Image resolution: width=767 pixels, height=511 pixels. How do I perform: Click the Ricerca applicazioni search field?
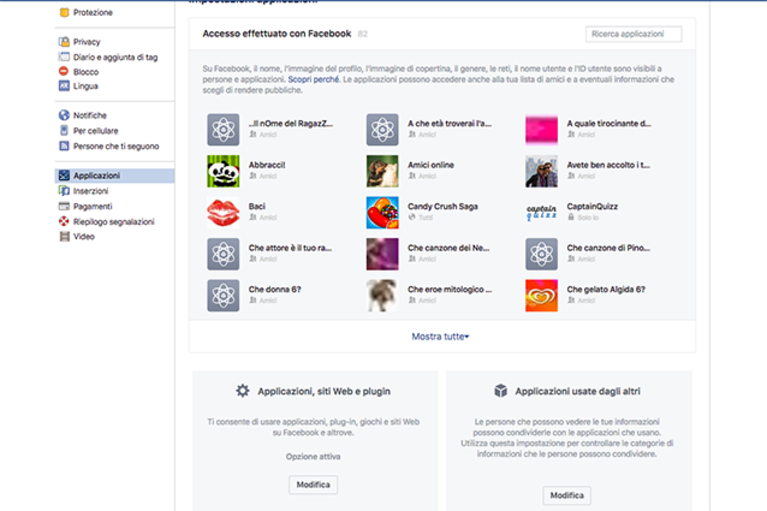click(x=633, y=34)
